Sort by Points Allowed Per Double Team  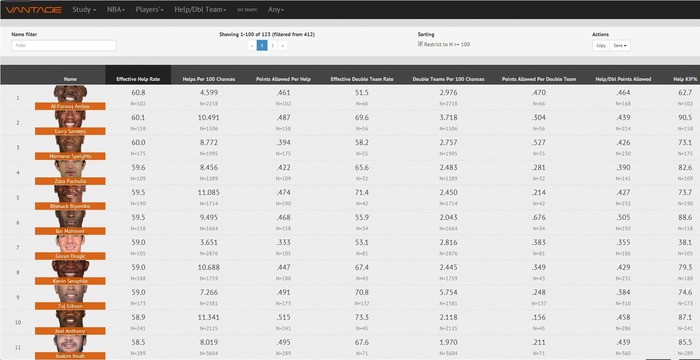click(539, 79)
